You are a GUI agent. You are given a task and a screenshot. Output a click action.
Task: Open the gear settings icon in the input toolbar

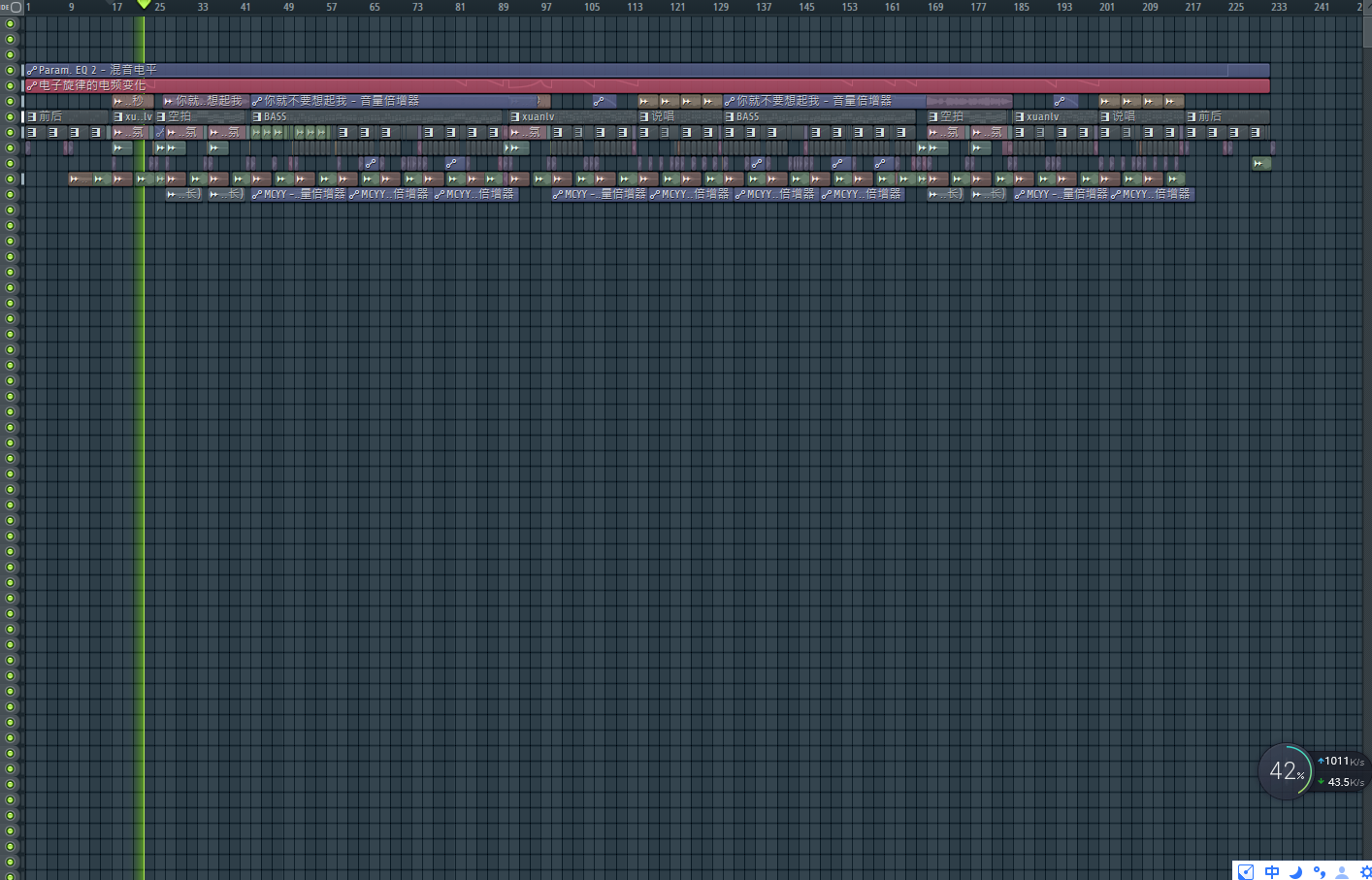click(x=1364, y=871)
